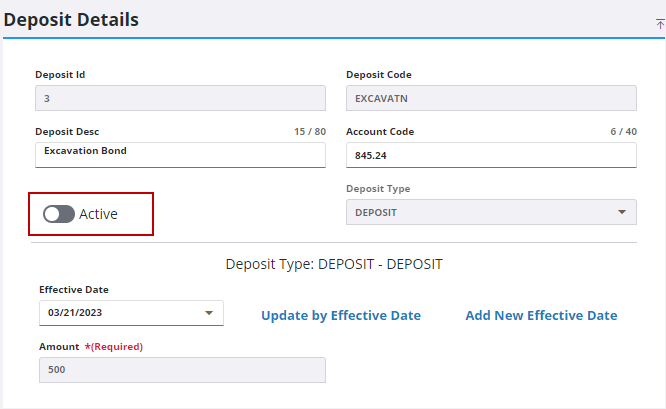
Task: Click the Effective Date value 03/21/2023
Action: click(75, 313)
